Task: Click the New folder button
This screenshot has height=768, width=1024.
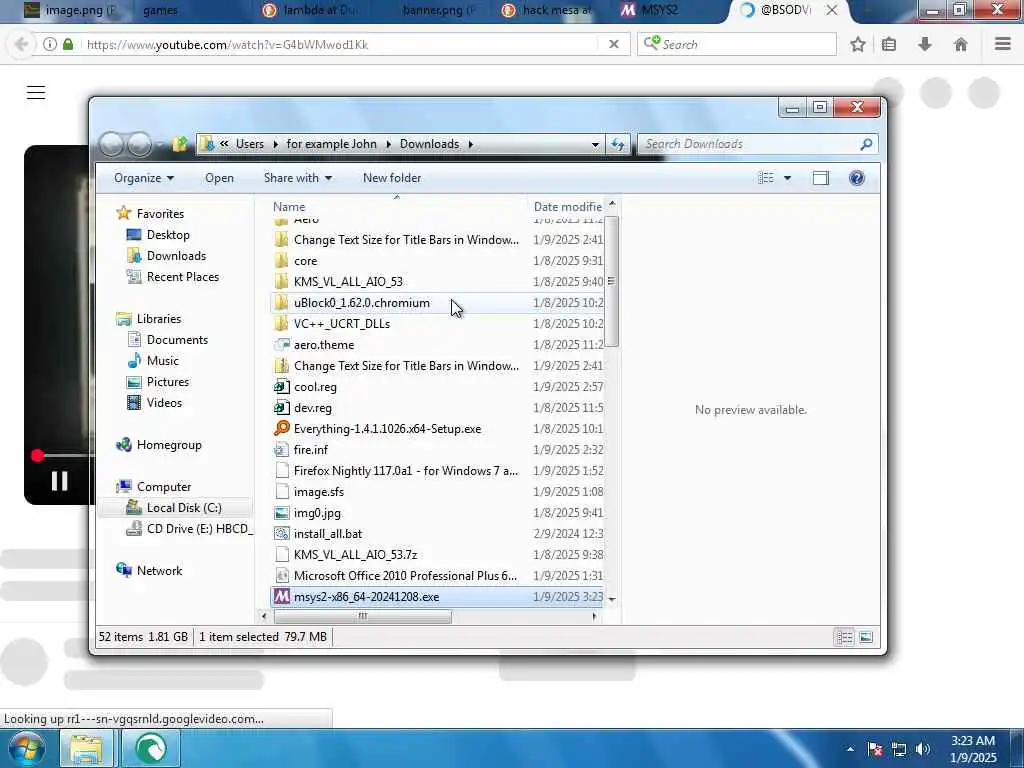Action: [x=392, y=178]
